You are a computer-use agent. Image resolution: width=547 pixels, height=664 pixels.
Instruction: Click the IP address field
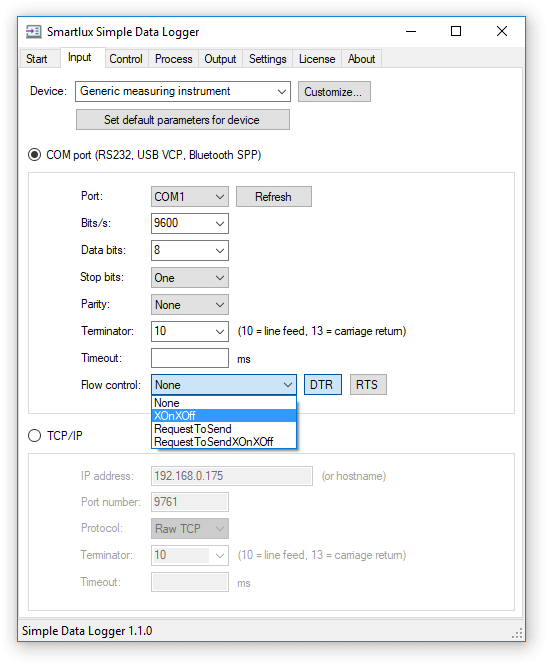pos(232,476)
